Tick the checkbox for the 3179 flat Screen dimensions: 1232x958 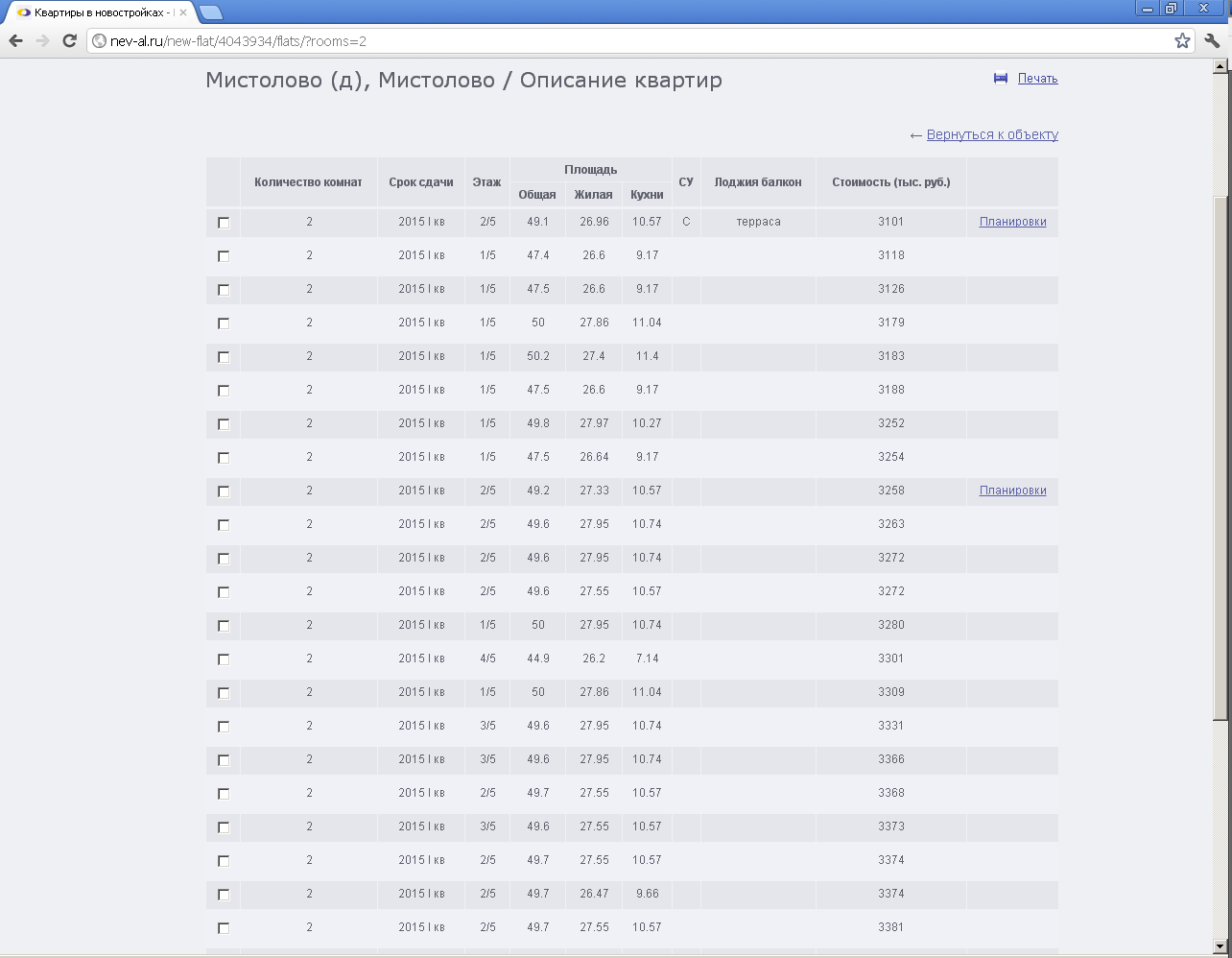coord(224,323)
